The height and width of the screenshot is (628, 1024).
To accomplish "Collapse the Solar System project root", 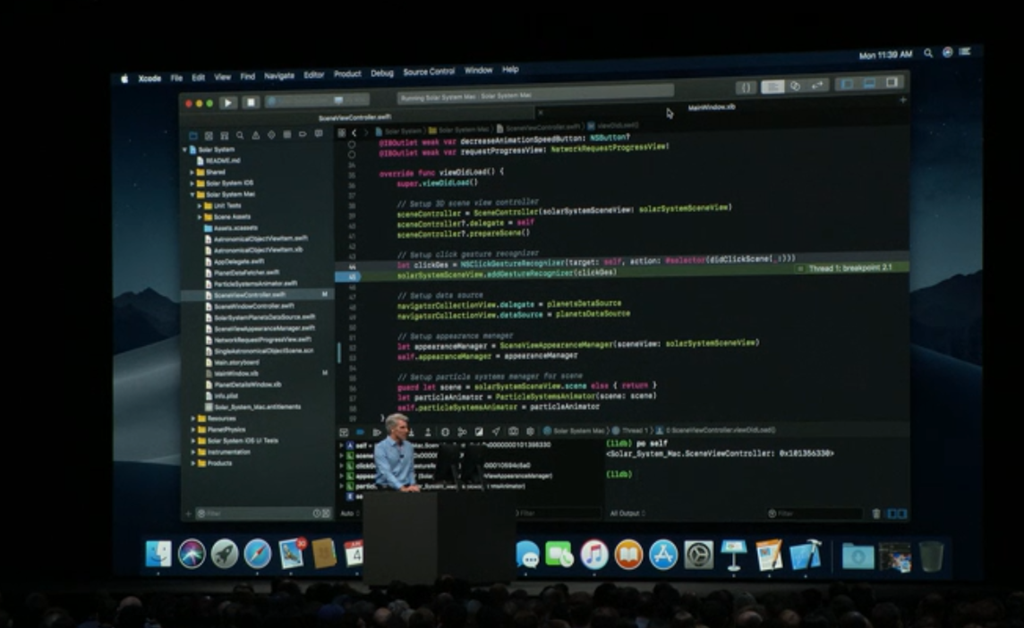I will pos(185,149).
